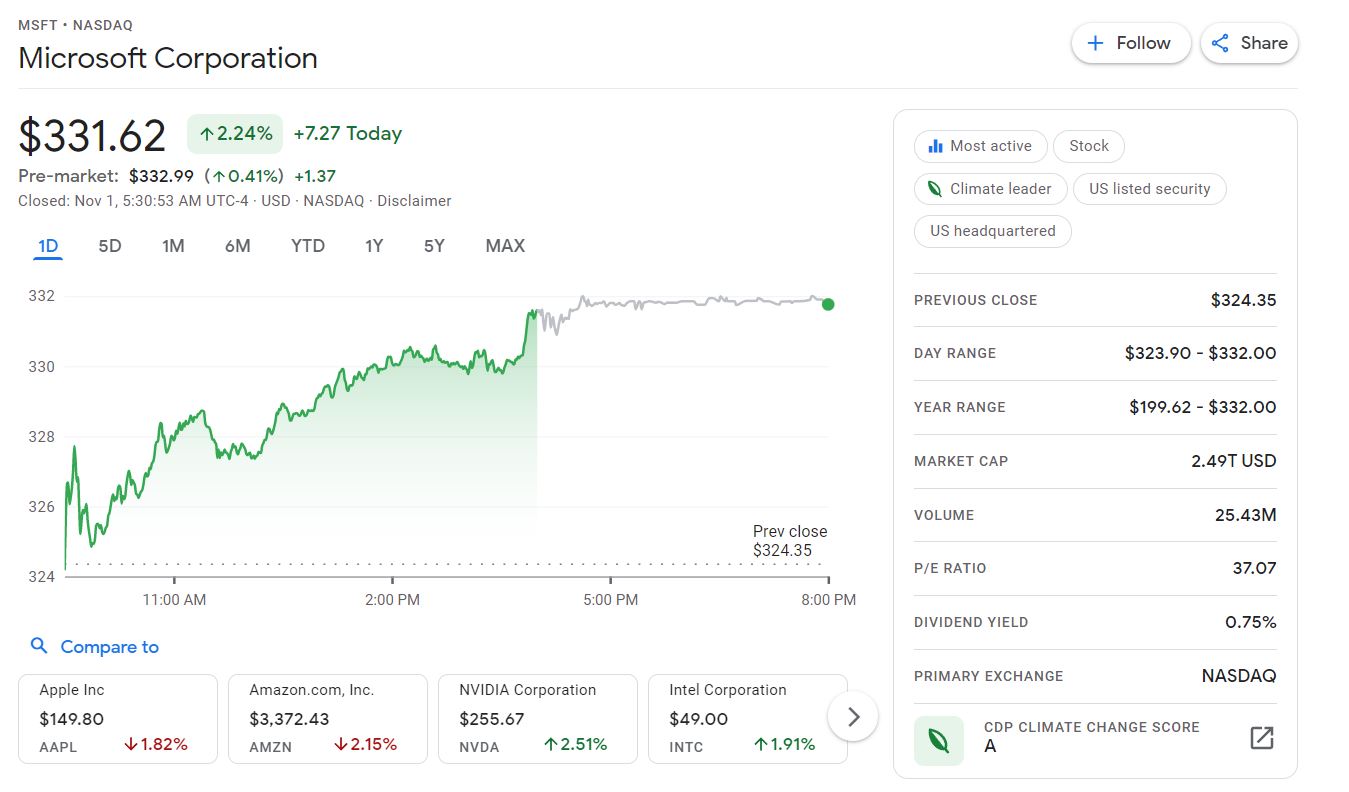Click the share icon in Share button
The image size is (1349, 792).
tap(1220, 43)
